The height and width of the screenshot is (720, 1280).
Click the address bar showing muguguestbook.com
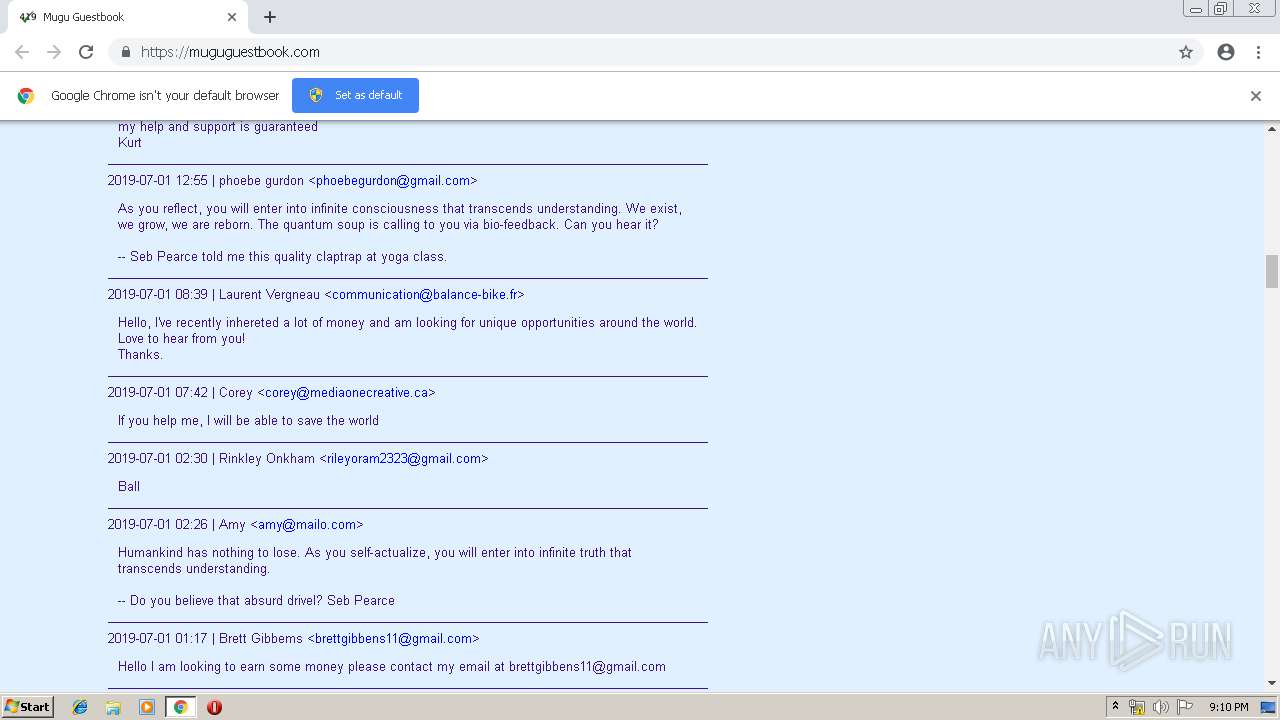pos(640,52)
